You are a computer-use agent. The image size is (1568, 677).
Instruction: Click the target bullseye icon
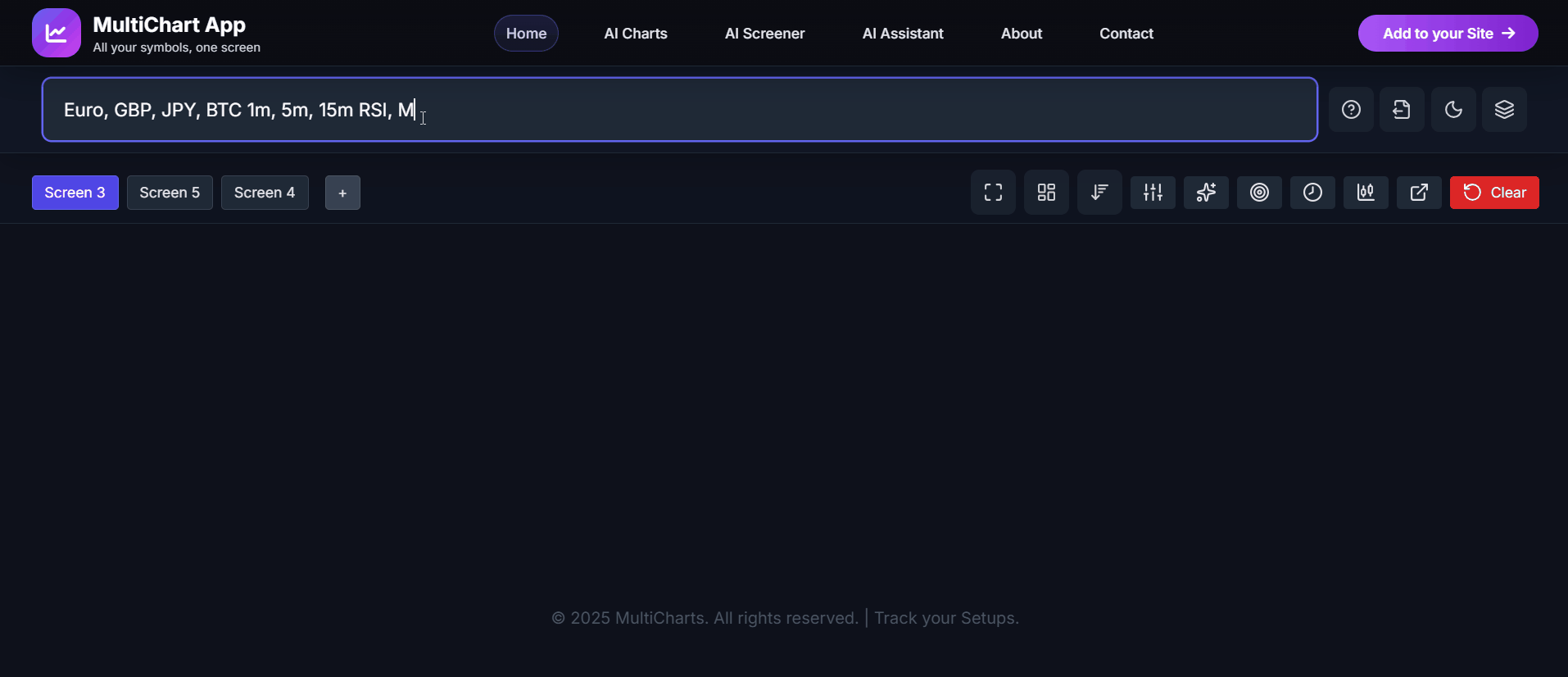pyautogui.click(x=1259, y=193)
